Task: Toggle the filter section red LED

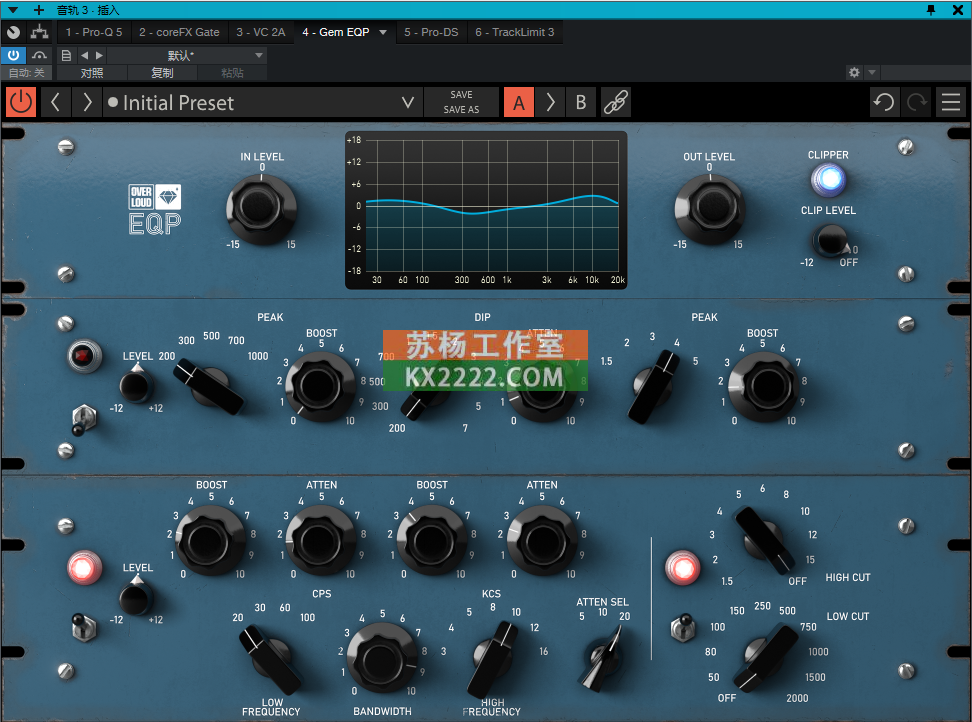Action: click(x=683, y=568)
